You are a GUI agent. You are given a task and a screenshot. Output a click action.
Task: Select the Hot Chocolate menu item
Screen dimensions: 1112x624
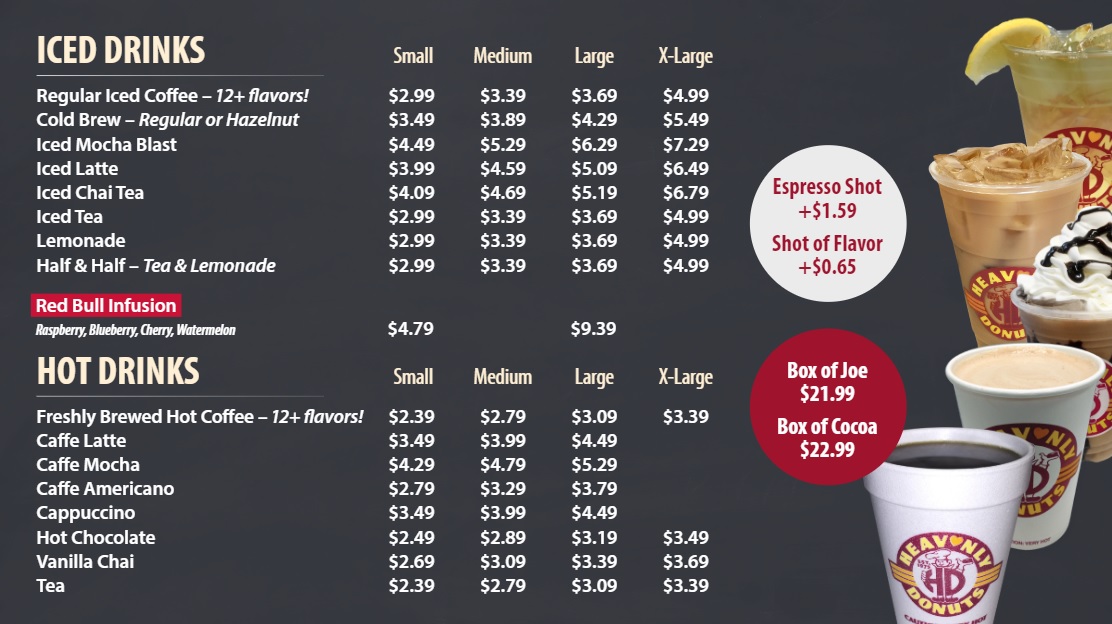pyautogui.click(x=96, y=538)
